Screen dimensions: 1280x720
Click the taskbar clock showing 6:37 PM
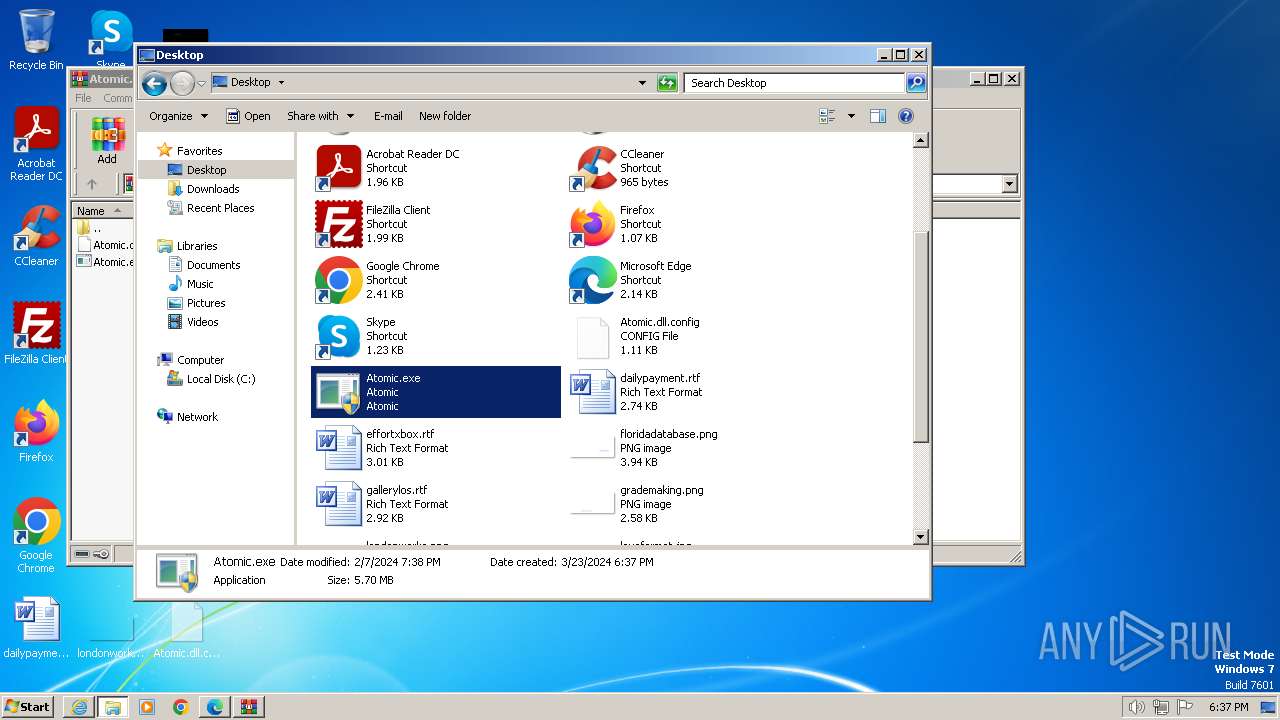[1229, 707]
